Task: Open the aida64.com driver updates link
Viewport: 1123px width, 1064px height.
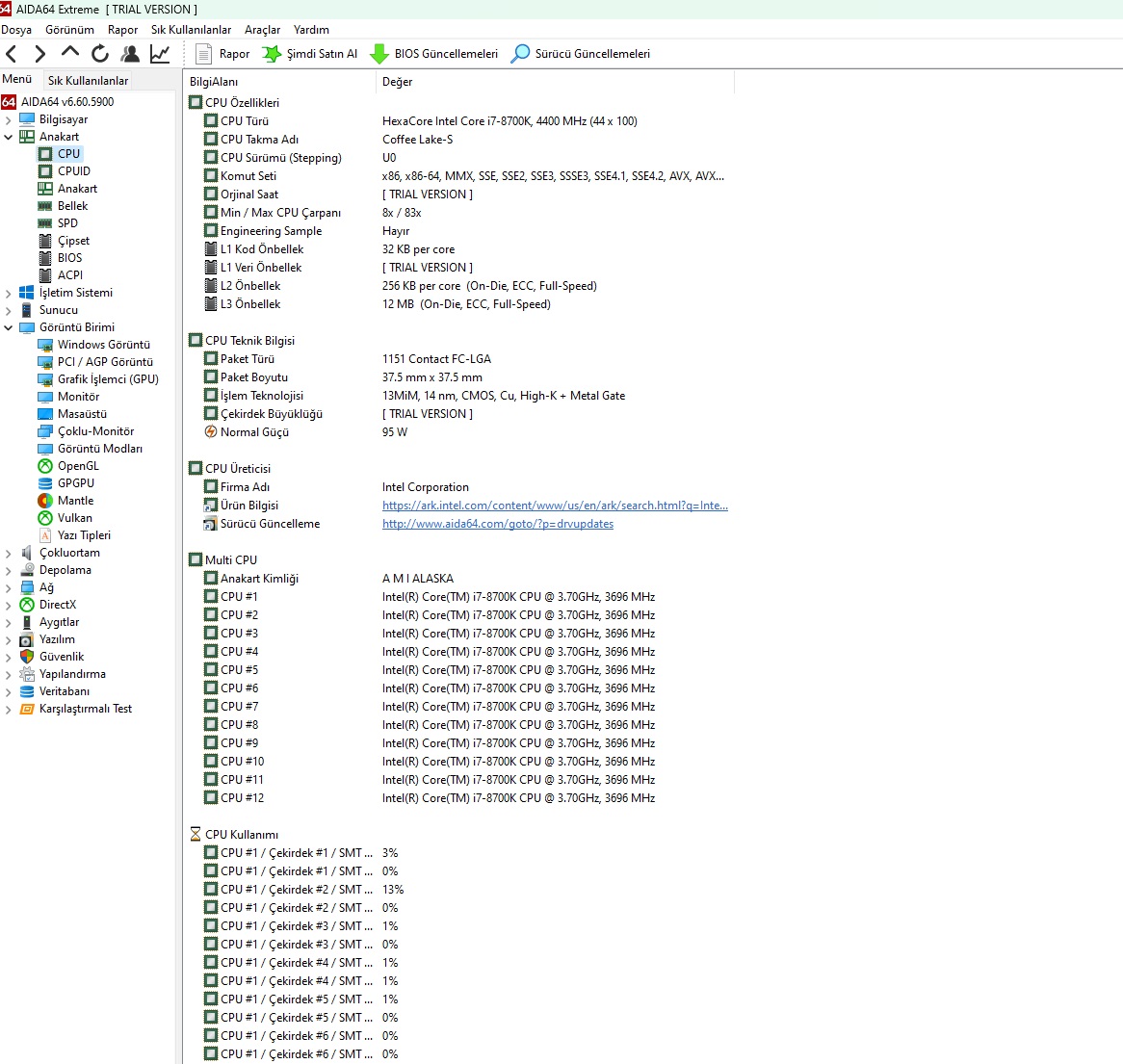Action: [x=498, y=524]
